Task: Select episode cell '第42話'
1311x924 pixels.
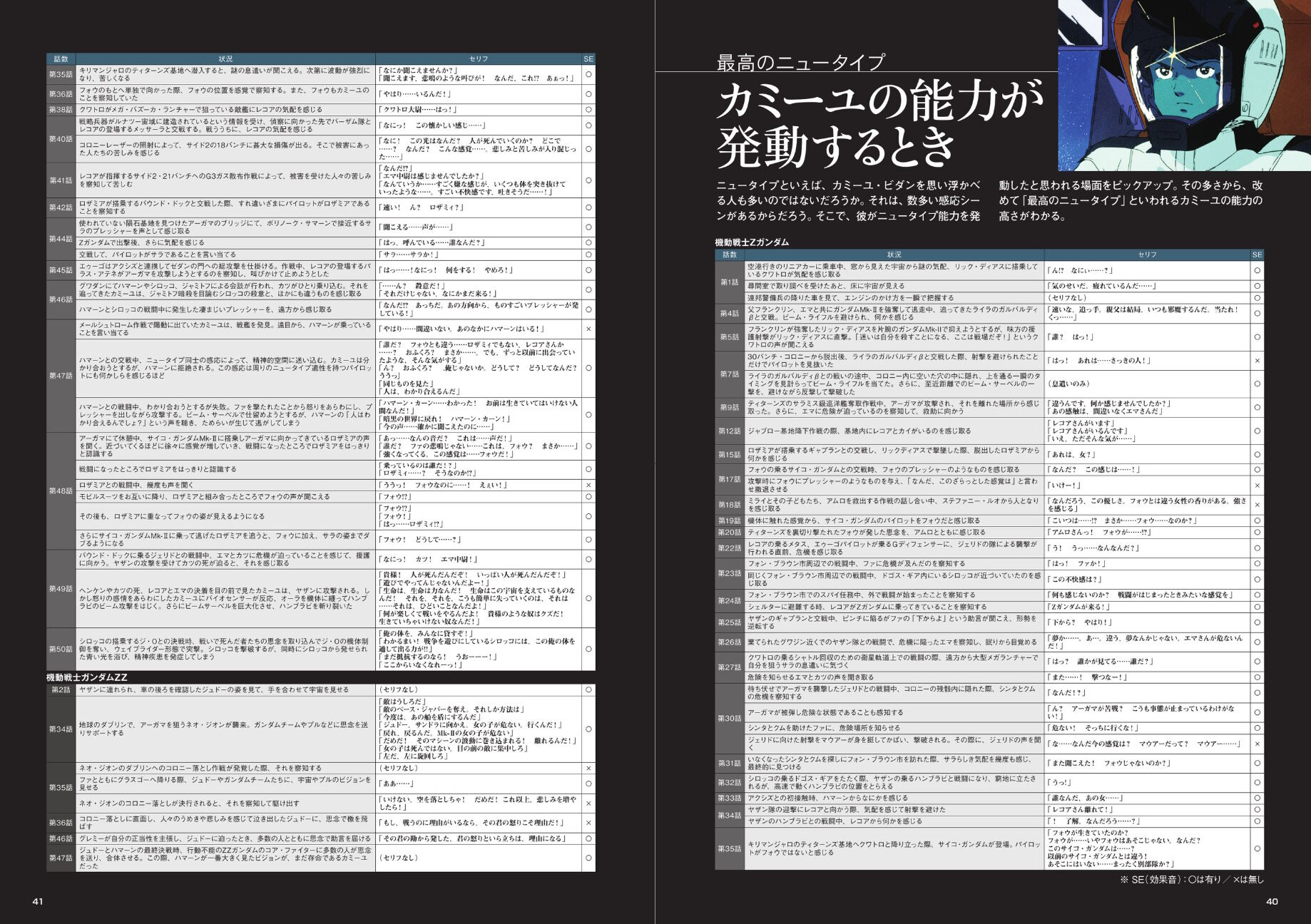Action: click(x=61, y=207)
